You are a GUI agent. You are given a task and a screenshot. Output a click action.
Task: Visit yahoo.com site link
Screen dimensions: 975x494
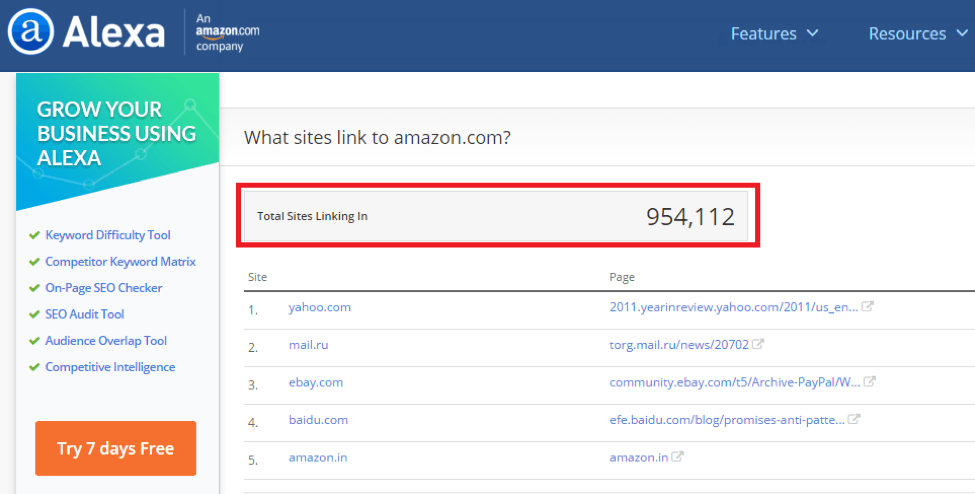pos(320,307)
